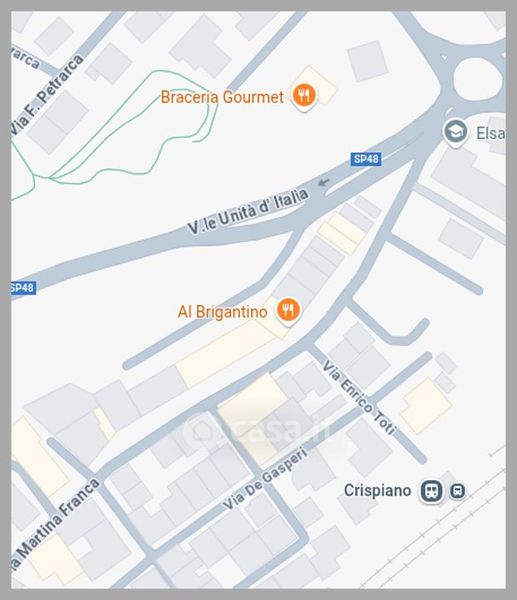Viewport: 517px width, 600px height.
Task: Select the Crispiano train station icon
Action: point(432,491)
